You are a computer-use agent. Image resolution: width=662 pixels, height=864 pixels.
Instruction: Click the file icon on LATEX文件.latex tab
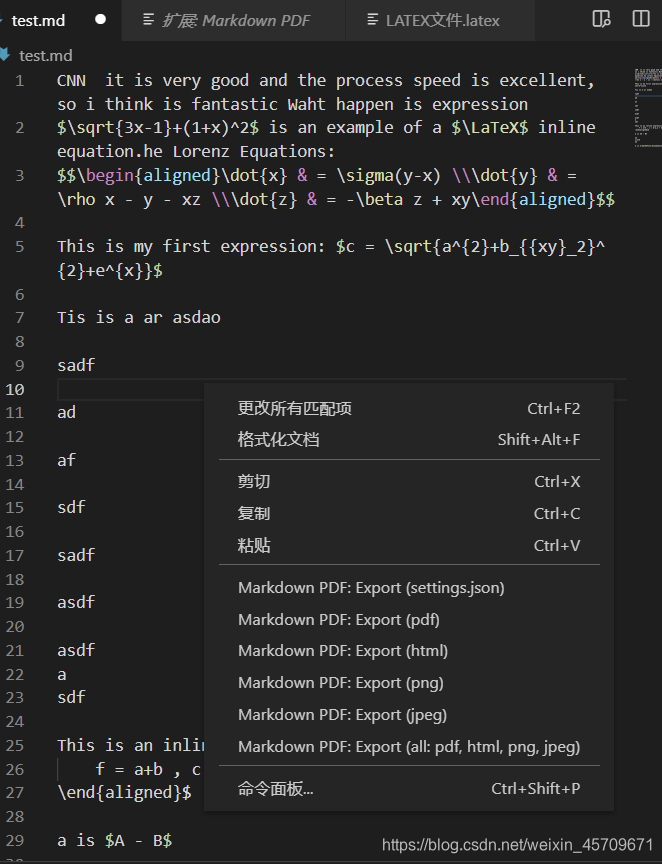click(373, 20)
